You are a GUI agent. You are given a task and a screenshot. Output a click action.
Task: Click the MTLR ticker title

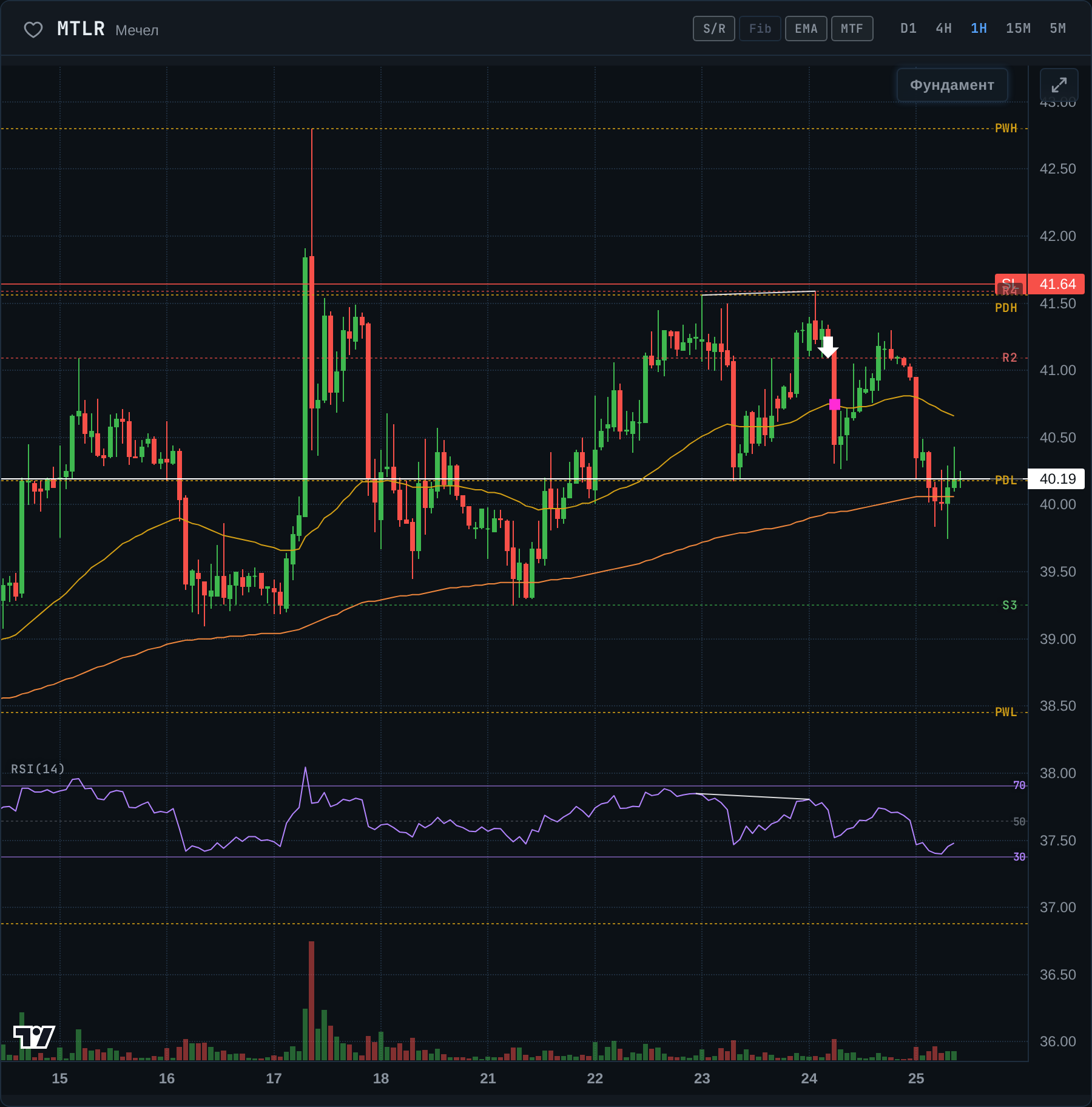[81, 29]
